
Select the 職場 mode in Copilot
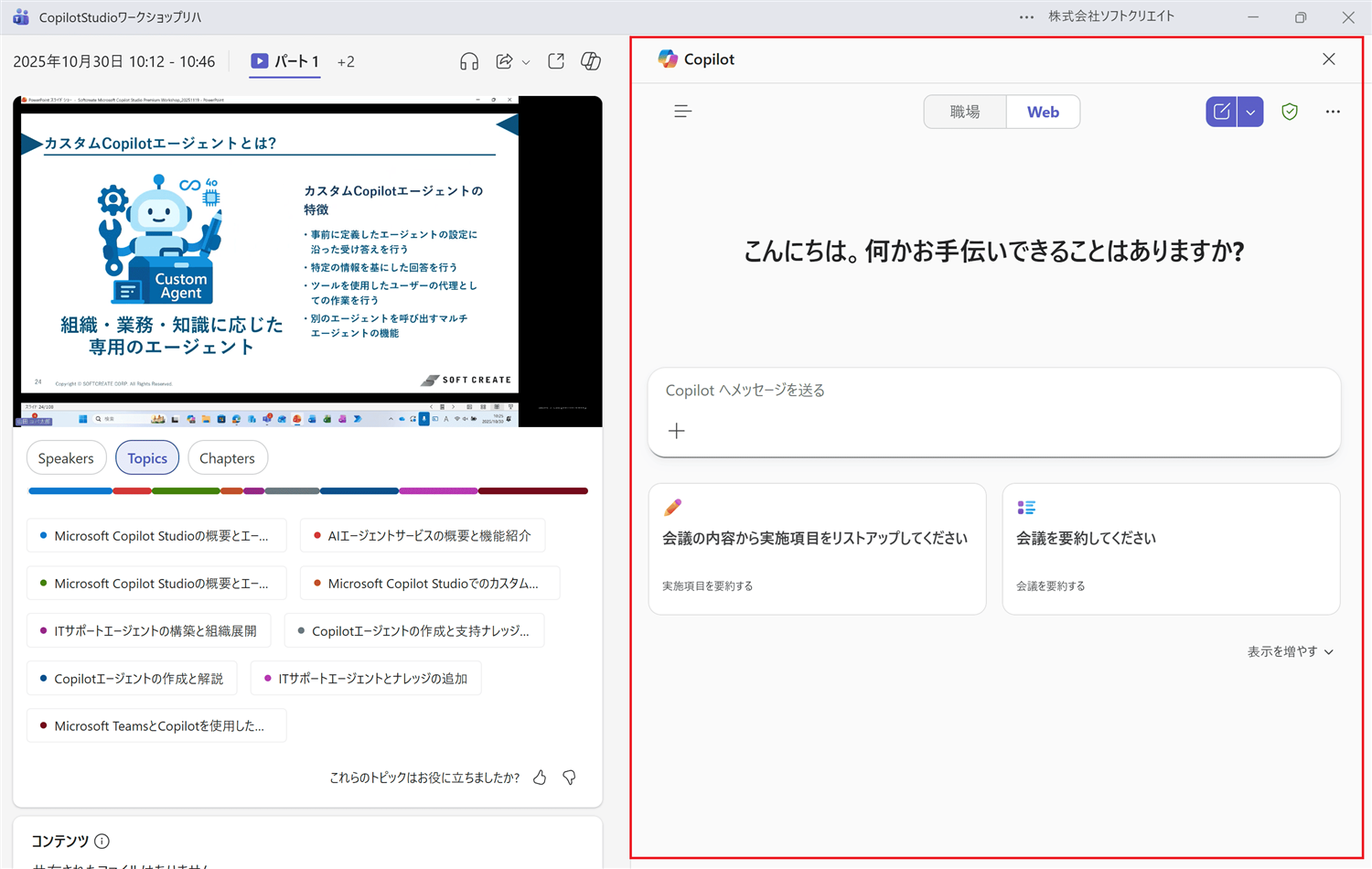click(x=965, y=111)
